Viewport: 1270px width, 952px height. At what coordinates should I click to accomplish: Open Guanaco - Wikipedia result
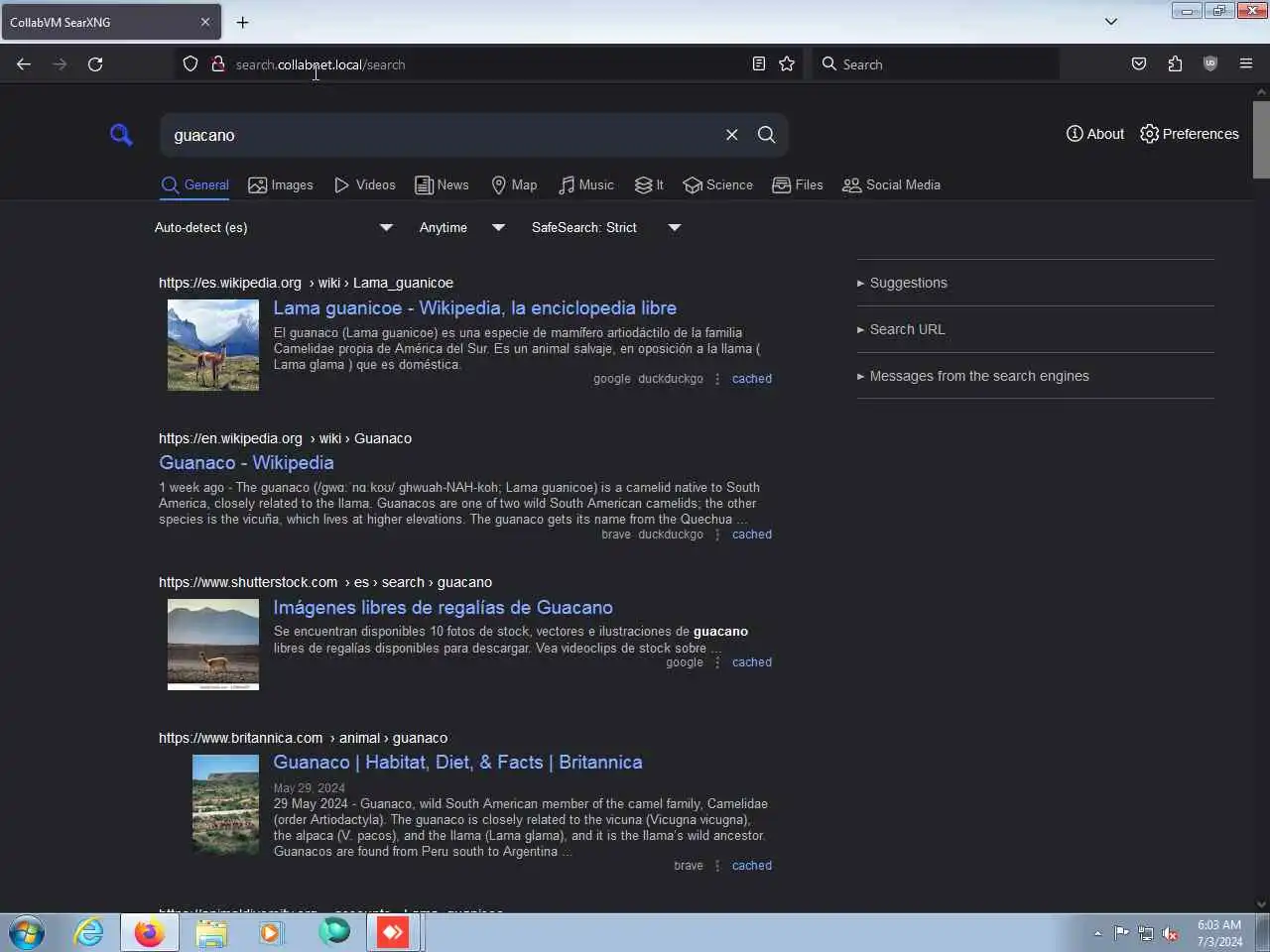(x=246, y=463)
